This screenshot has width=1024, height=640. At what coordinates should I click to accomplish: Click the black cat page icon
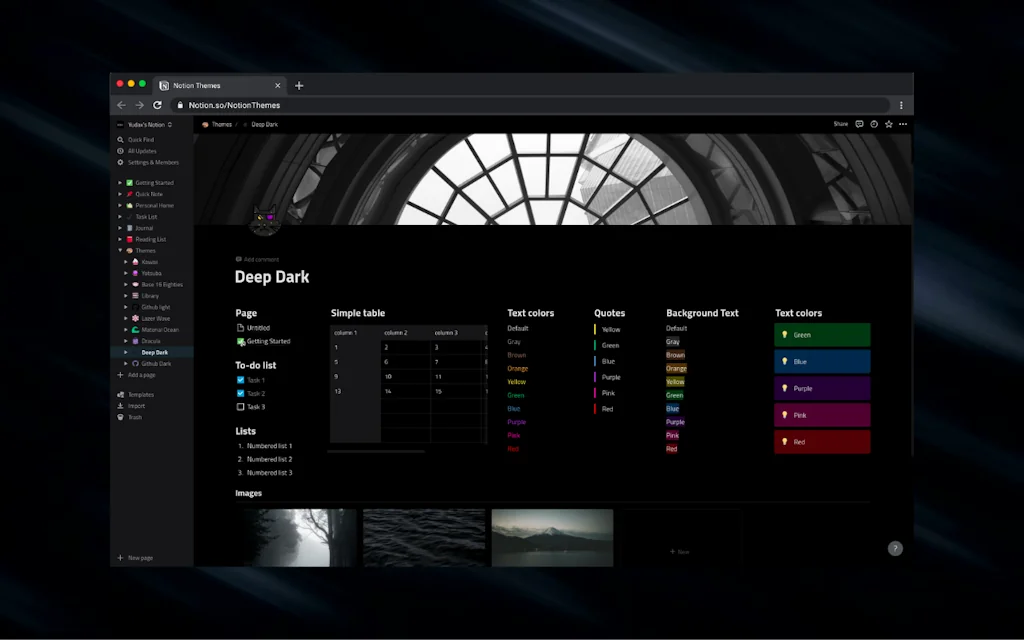(265, 218)
